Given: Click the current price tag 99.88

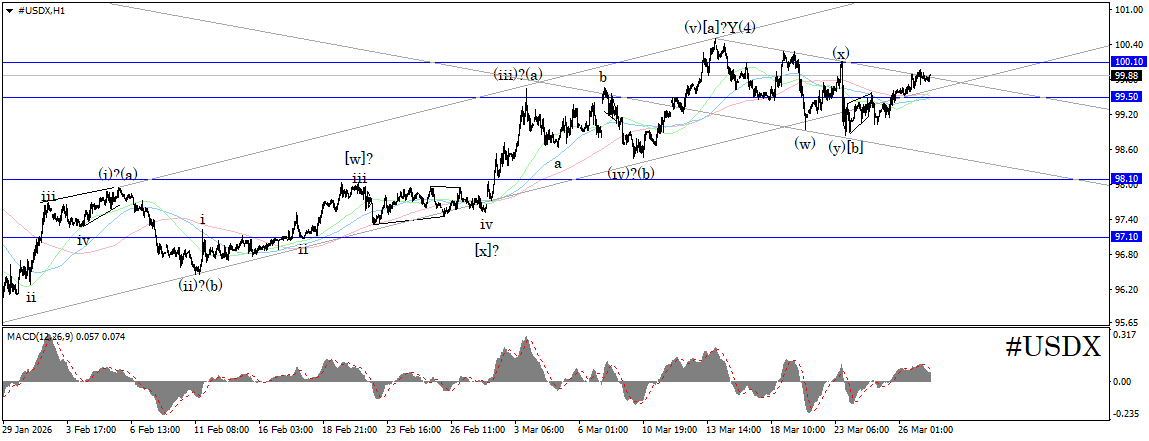Looking at the screenshot, I should coord(1126,75).
